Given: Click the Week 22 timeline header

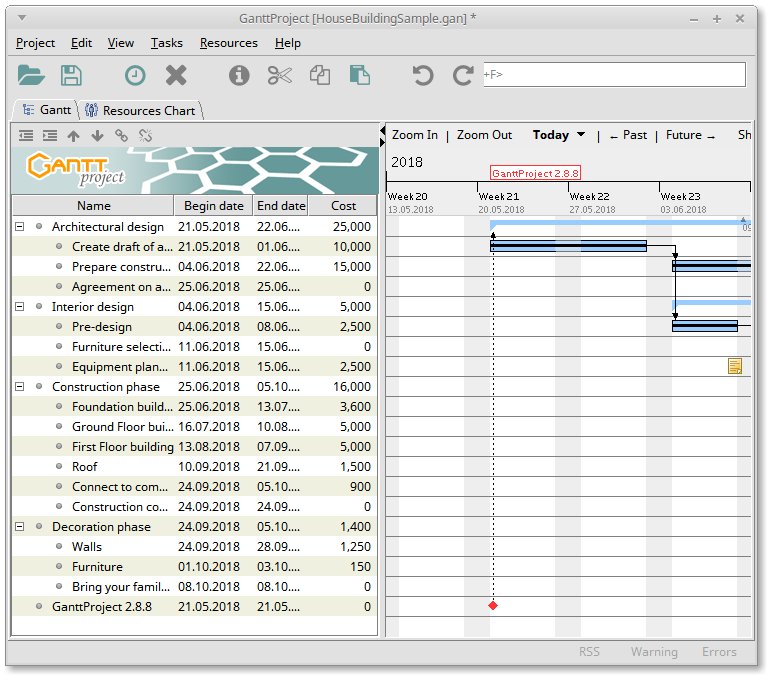Looking at the screenshot, I should click(x=589, y=197).
